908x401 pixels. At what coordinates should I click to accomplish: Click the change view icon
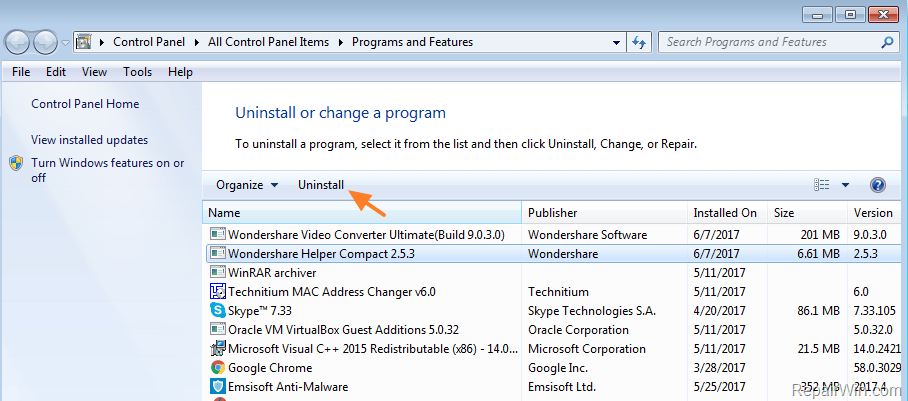tap(822, 185)
